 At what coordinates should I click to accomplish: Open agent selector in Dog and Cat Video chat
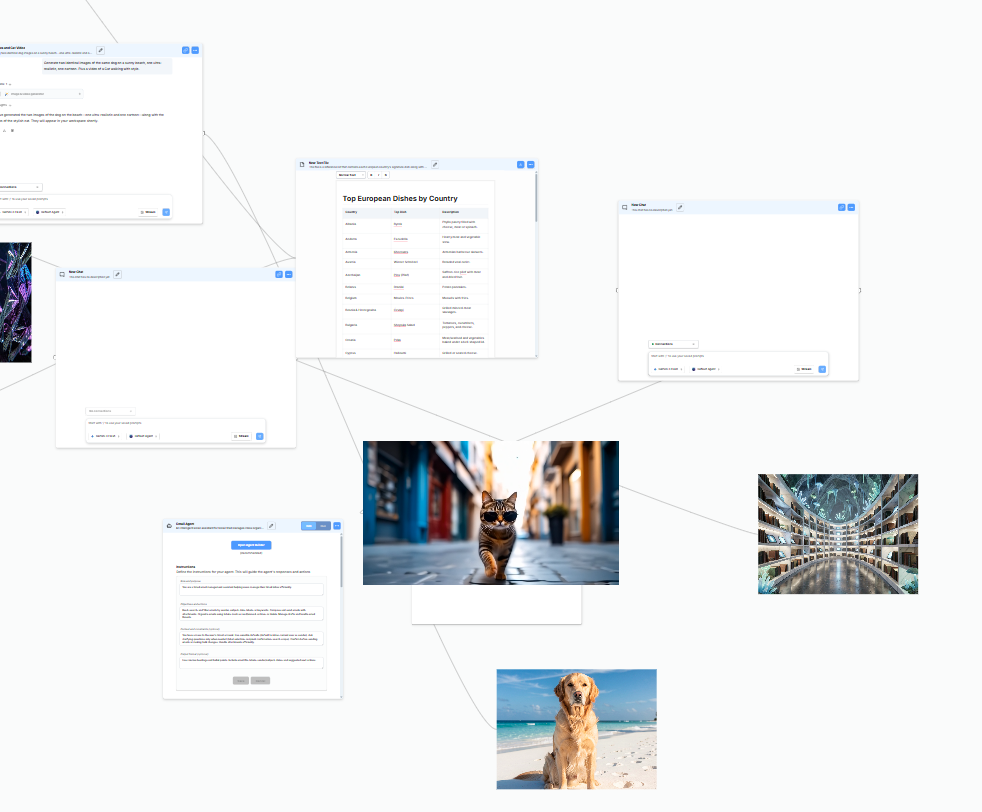[x=49, y=212]
